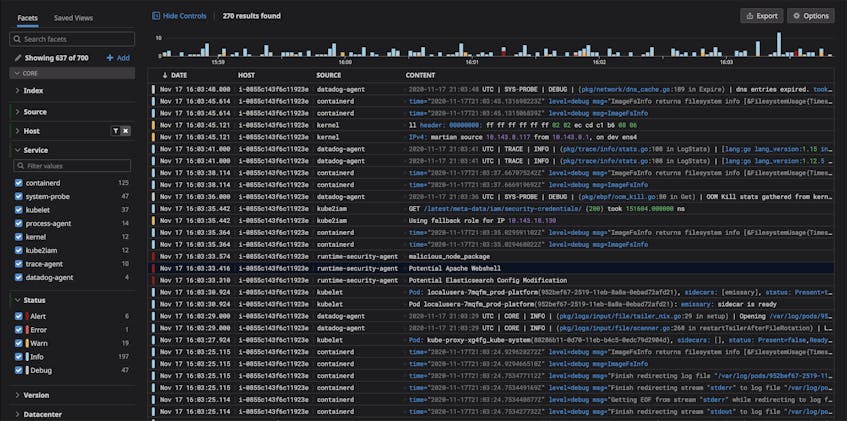
Task: Click the Export download icon
Action: coord(749,16)
